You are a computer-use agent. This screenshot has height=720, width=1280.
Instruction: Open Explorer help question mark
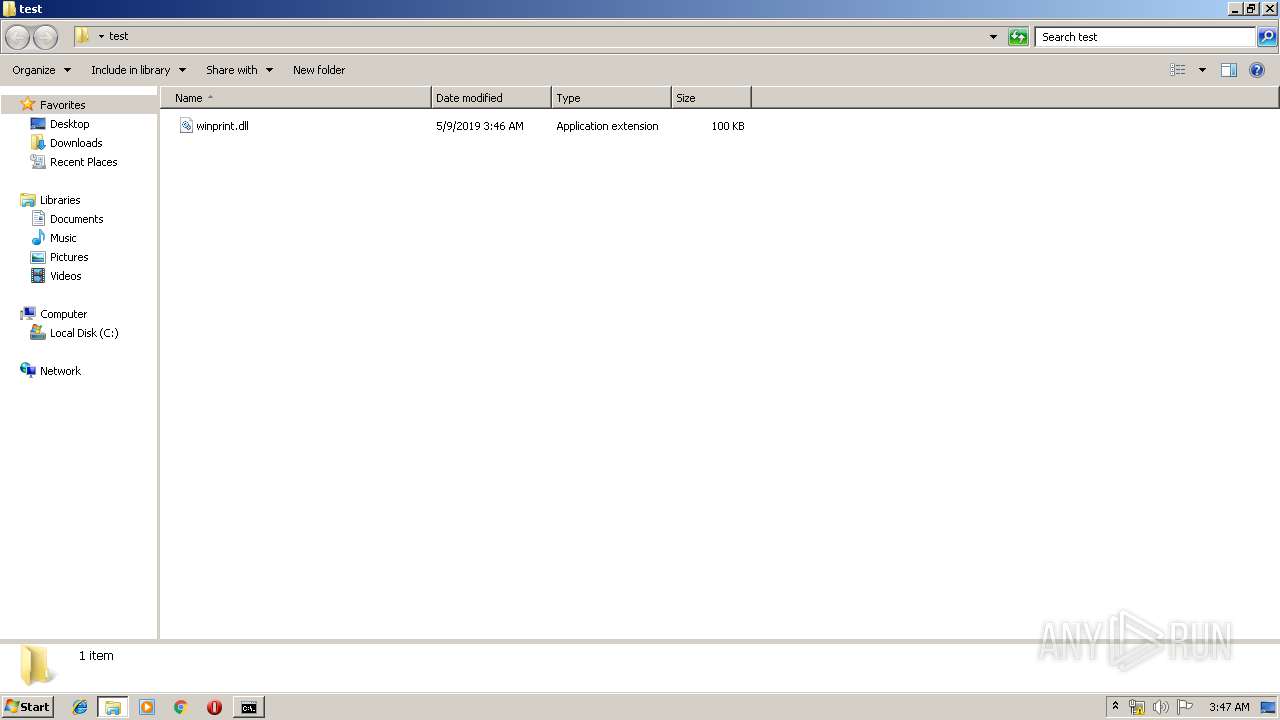tap(1257, 70)
